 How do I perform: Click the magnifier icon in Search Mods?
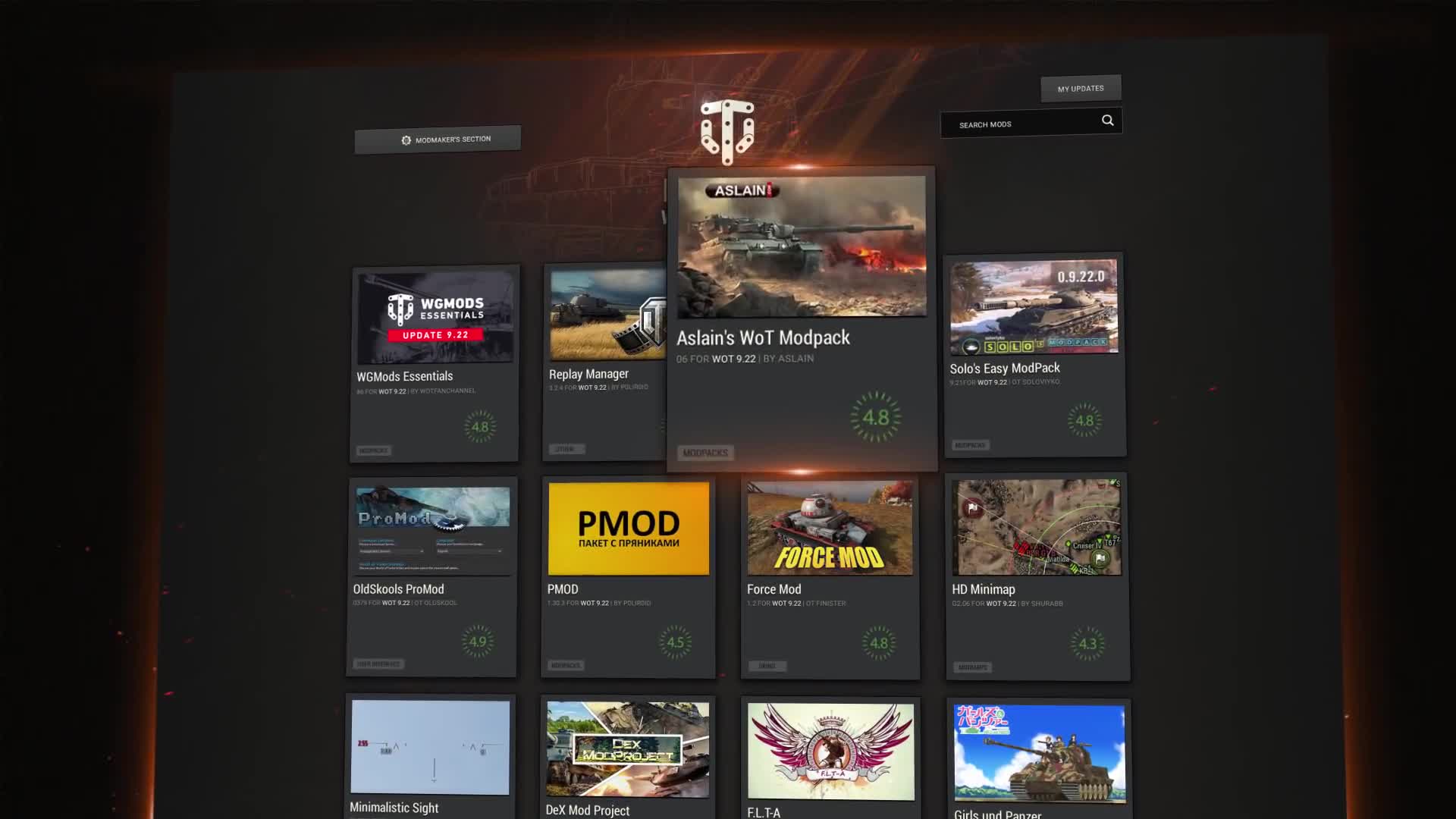pos(1108,121)
